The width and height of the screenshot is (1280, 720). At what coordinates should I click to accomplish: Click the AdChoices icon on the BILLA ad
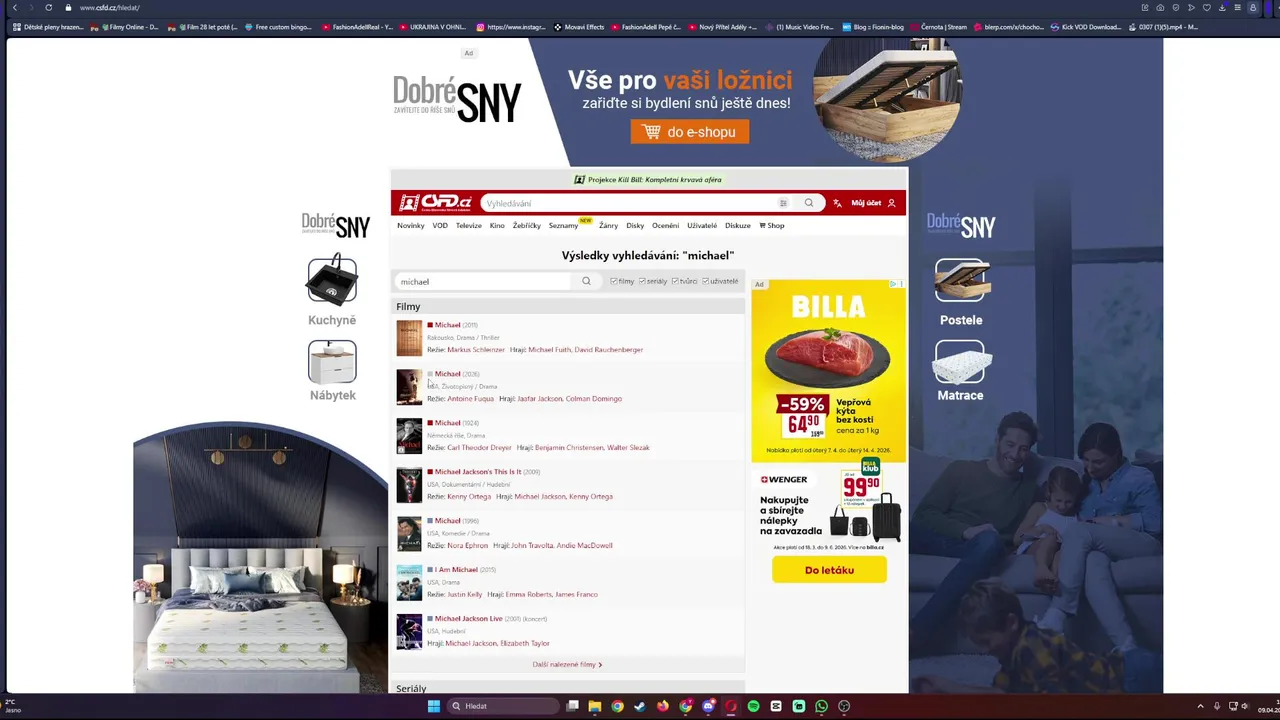893,284
